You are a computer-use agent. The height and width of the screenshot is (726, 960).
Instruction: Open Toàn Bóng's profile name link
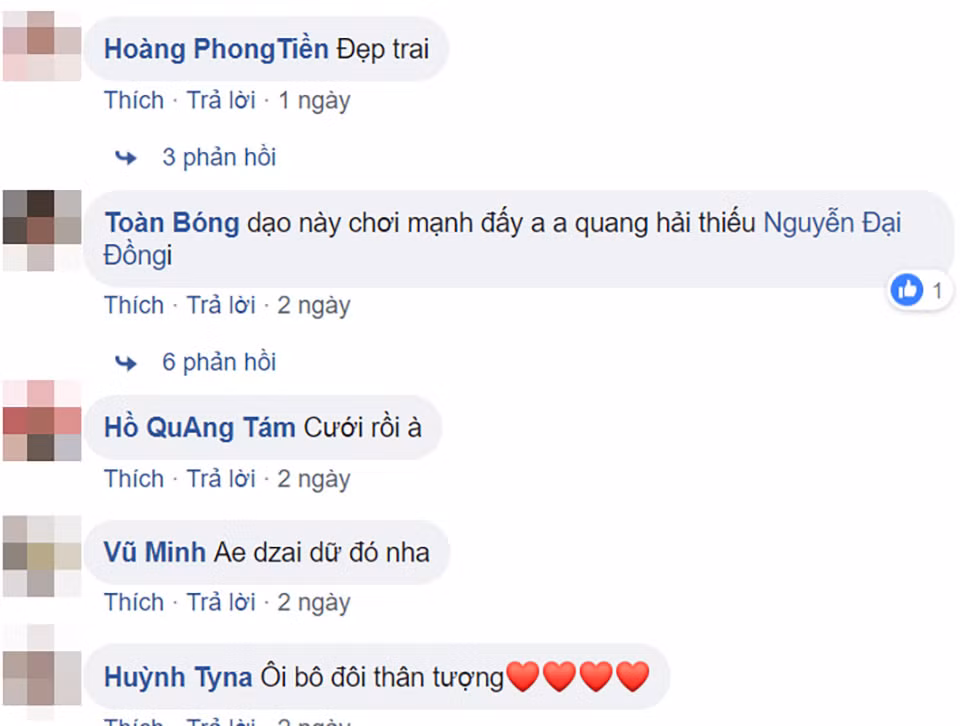171,223
